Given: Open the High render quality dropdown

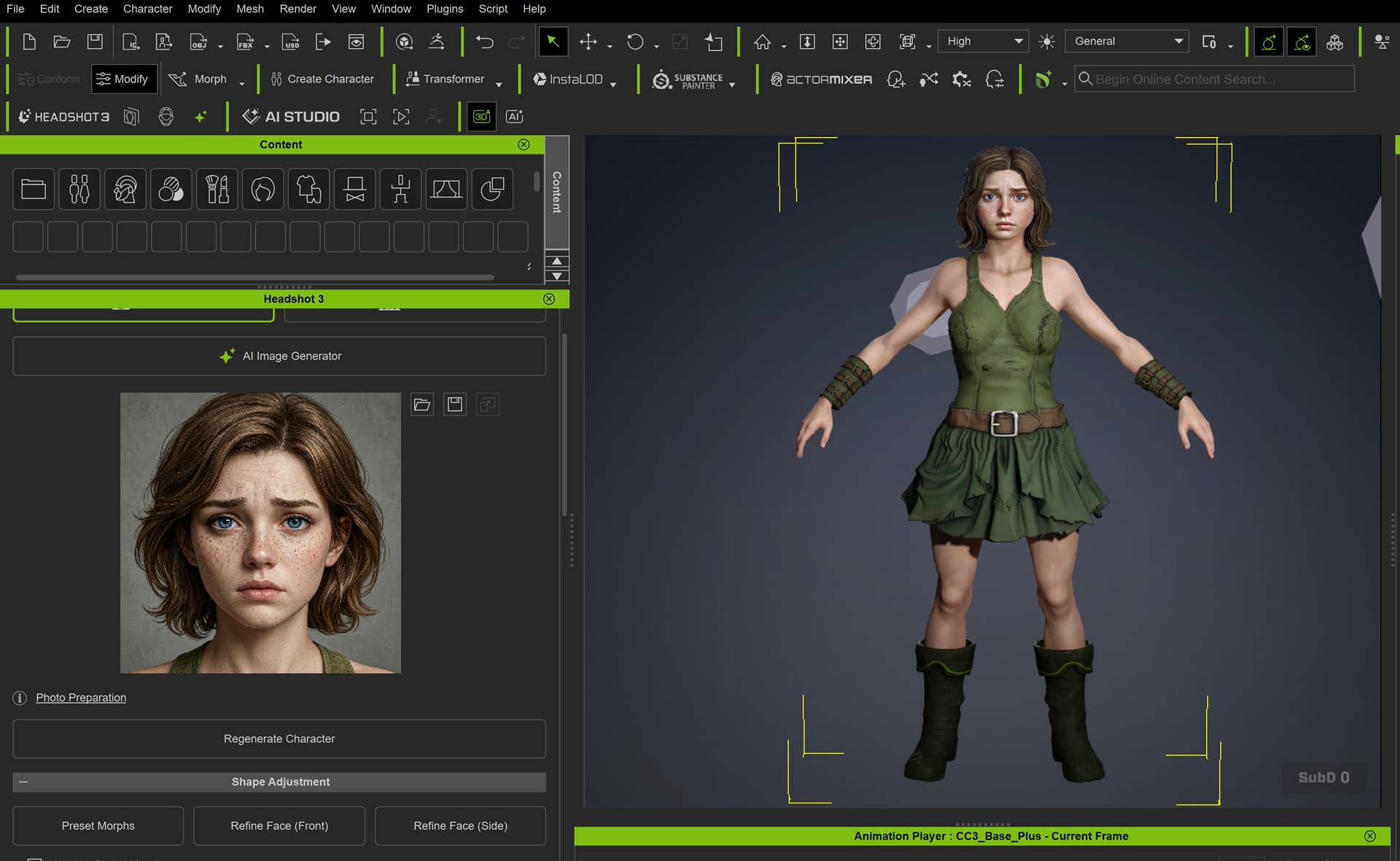Looking at the screenshot, I should (982, 42).
